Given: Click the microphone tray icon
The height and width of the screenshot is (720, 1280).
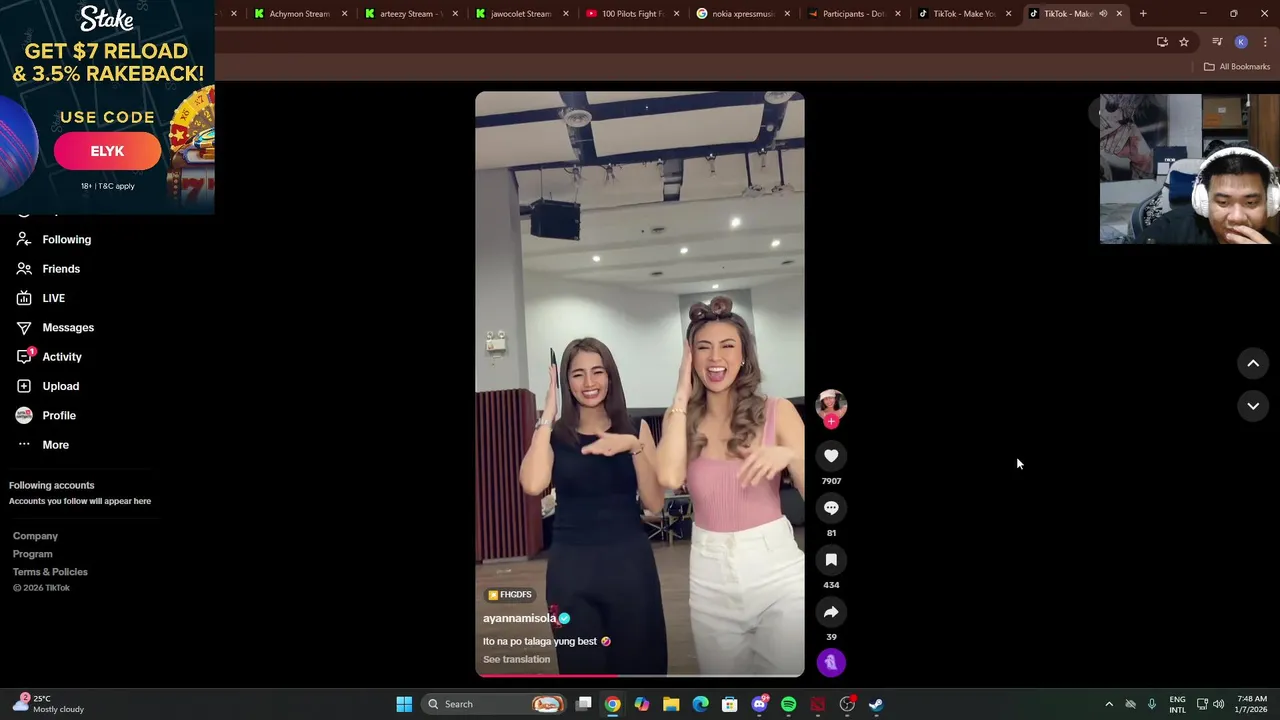Looking at the screenshot, I should [x=1152, y=704].
